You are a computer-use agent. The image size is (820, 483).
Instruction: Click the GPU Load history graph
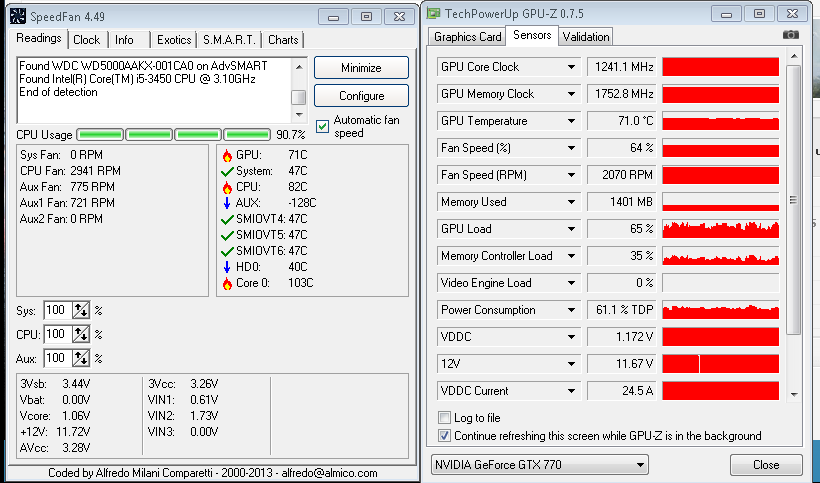(x=721, y=229)
